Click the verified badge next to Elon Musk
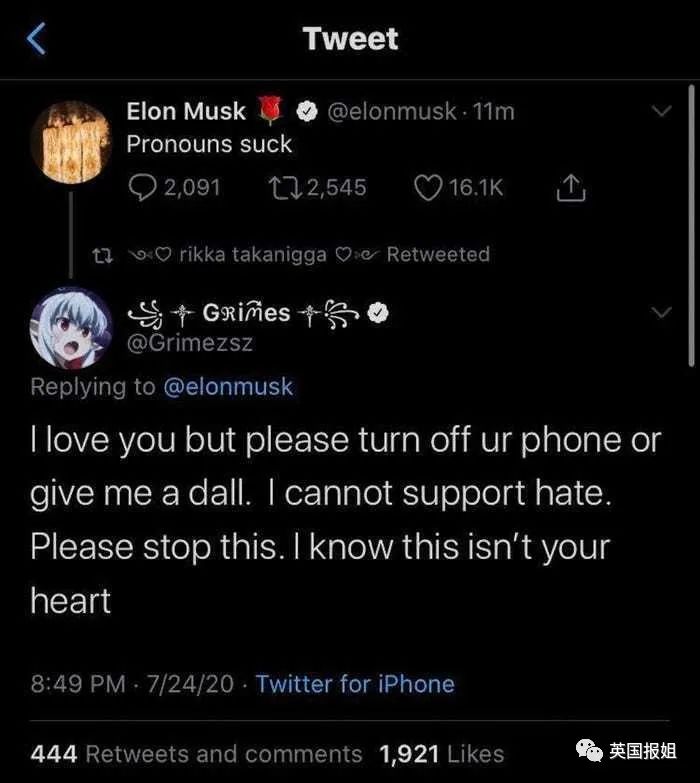Image resolution: width=700 pixels, height=783 pixels. pyautogui.click(x=308, y=112)
